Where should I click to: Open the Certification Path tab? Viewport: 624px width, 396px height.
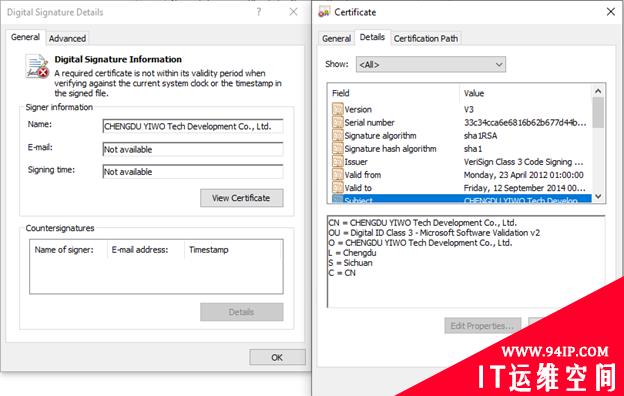tap(426, 39)
